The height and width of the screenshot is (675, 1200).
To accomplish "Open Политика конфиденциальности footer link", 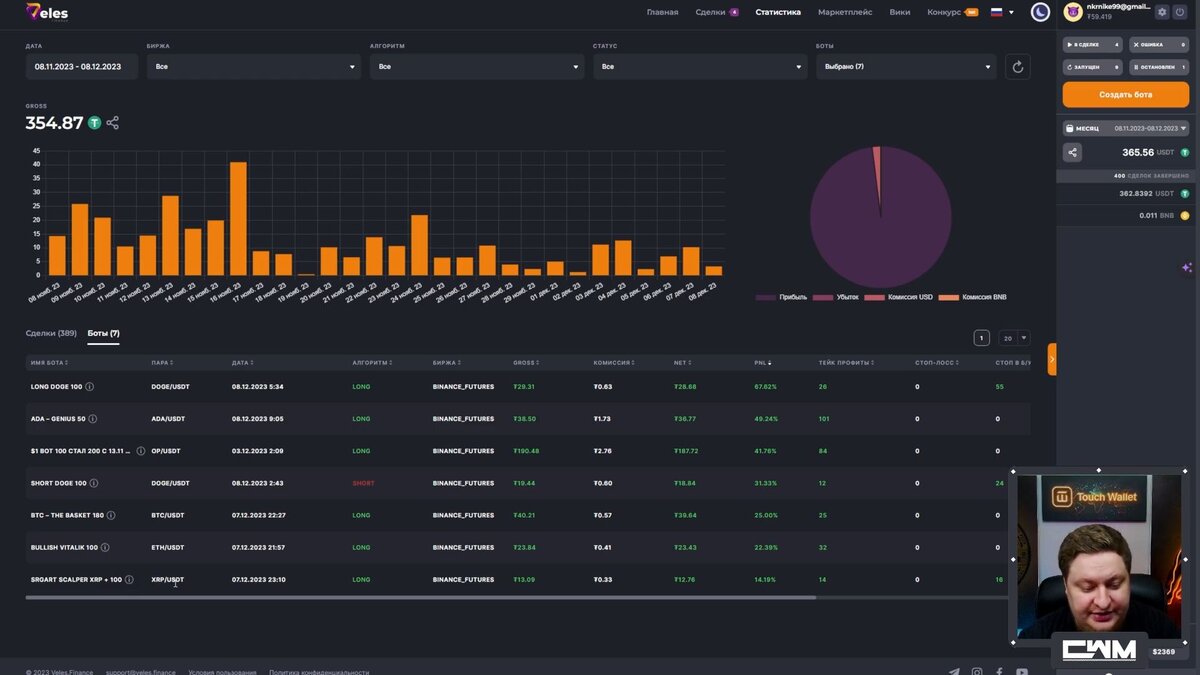I will (x=319, y=672).
